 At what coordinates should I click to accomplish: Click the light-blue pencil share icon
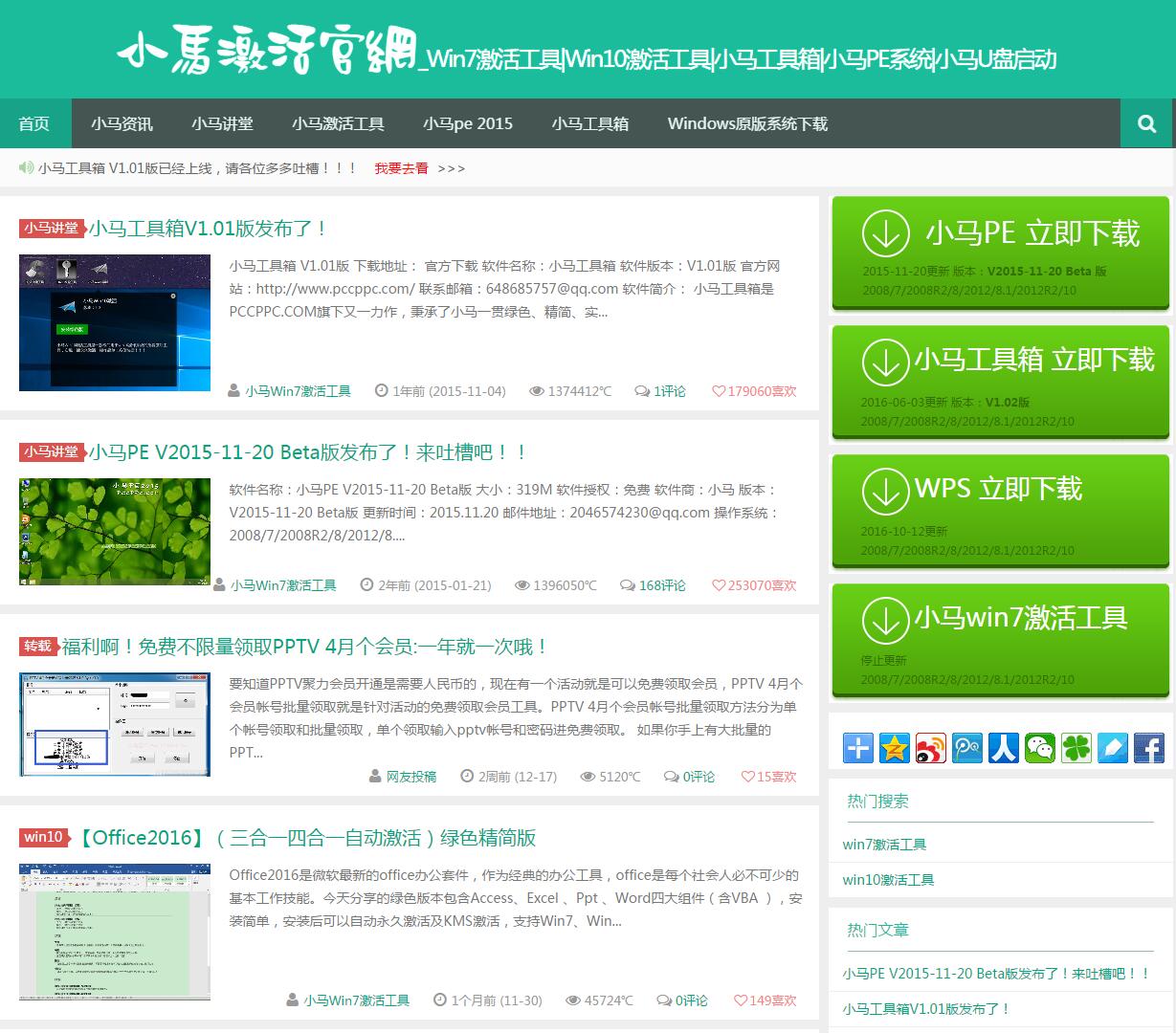(x=1113, y=748)
